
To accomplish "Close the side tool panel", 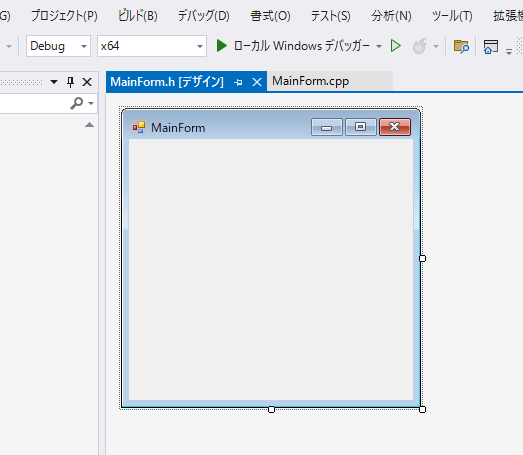I will click(87, 82).
